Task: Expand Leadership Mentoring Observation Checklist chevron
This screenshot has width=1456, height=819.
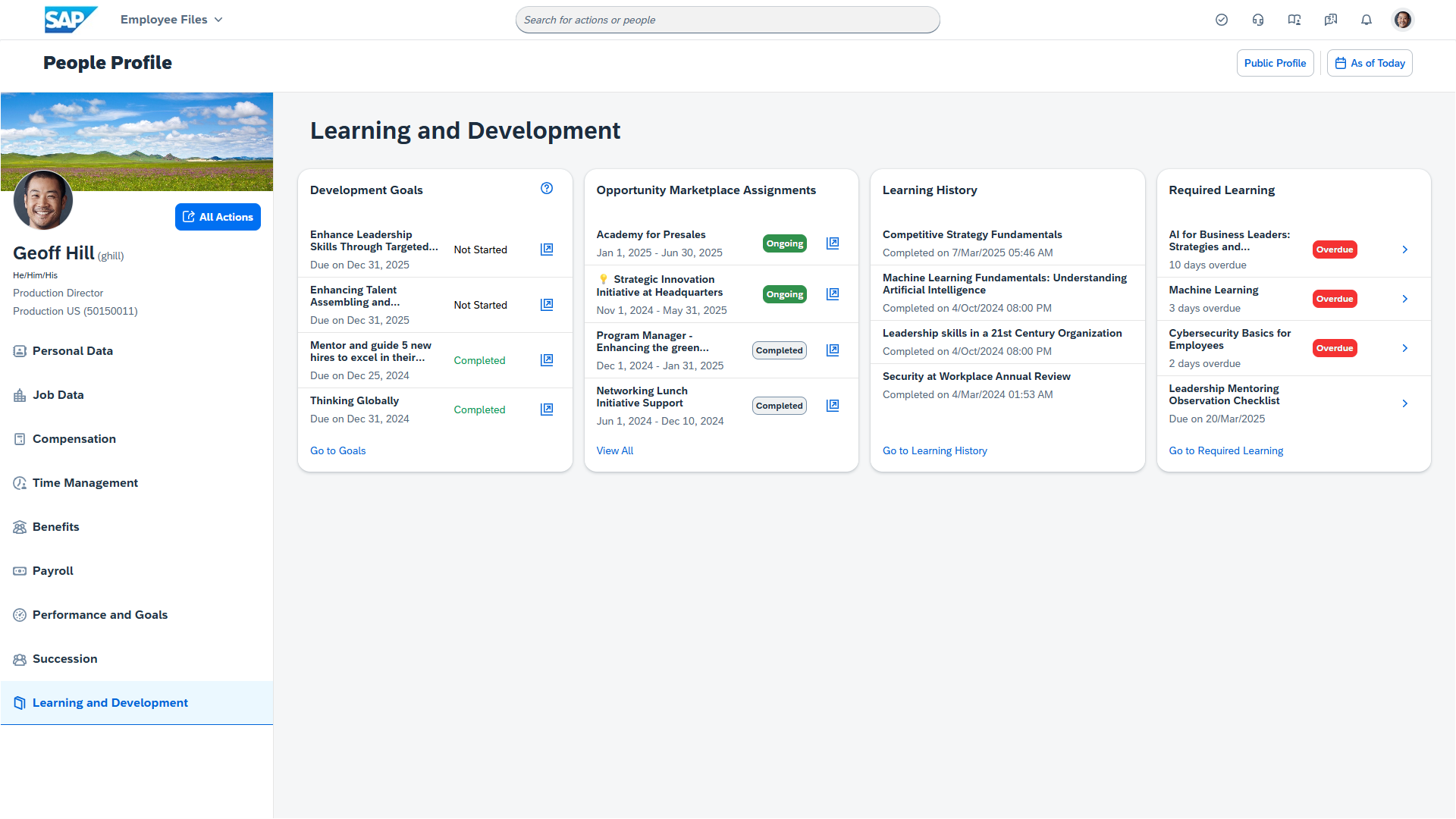Action: [x=1405, y=403]
